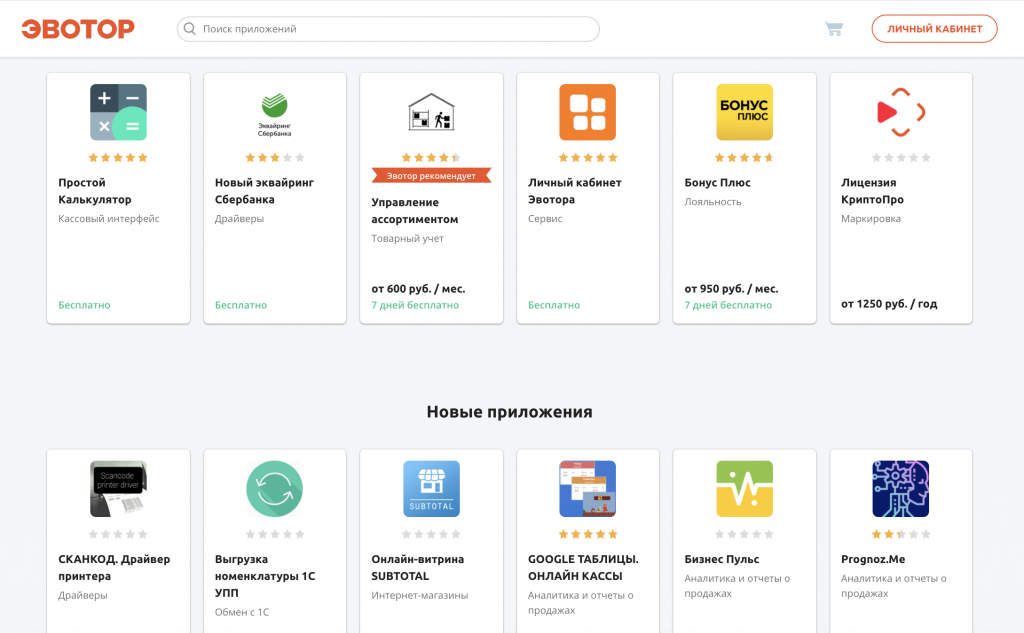Open СКАНКОД. Драйвер принтера title
Screen dimensions: 1024x633
point(114,568)
